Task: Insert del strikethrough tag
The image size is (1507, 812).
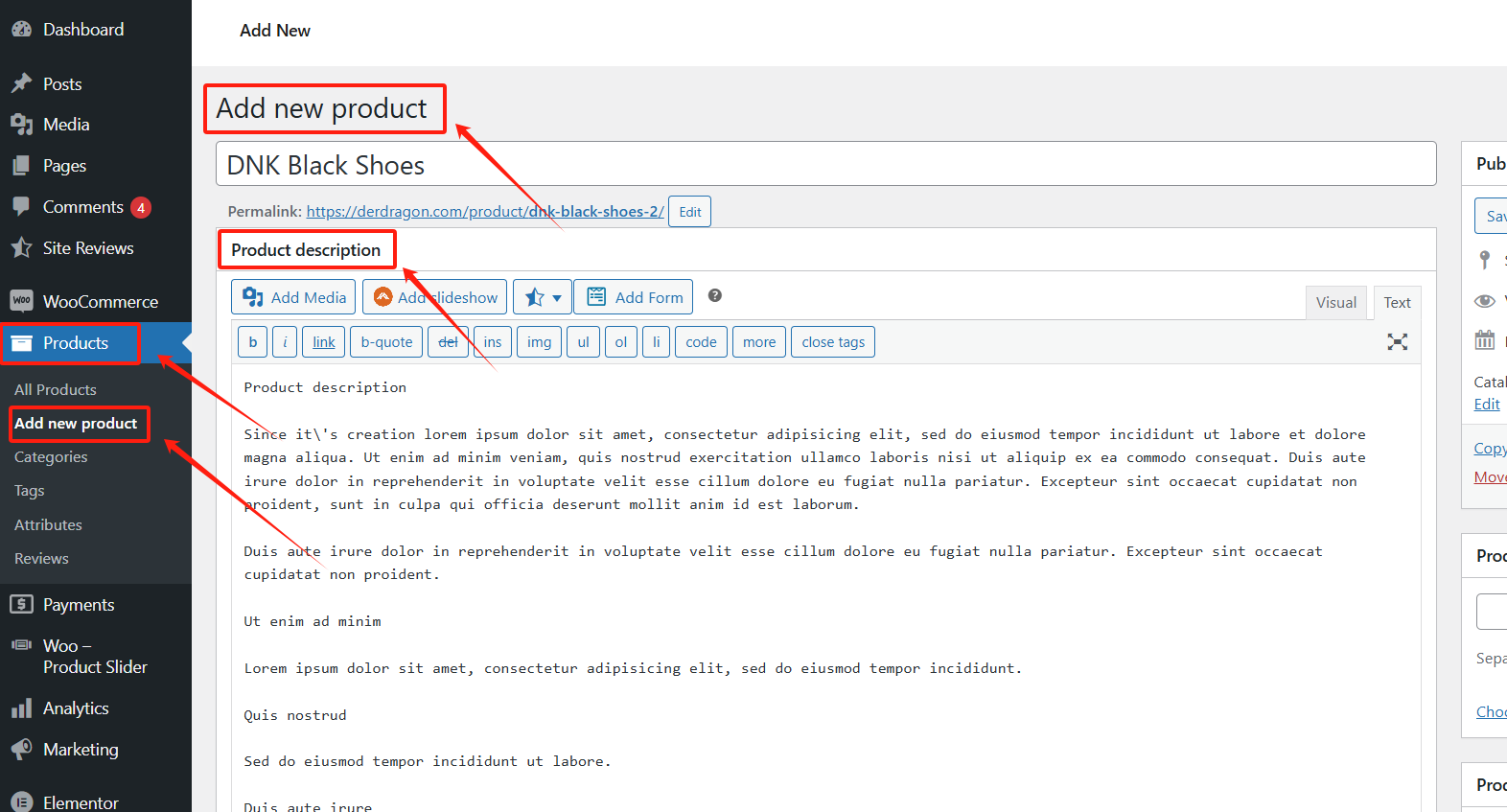Action: click(448, 342)
